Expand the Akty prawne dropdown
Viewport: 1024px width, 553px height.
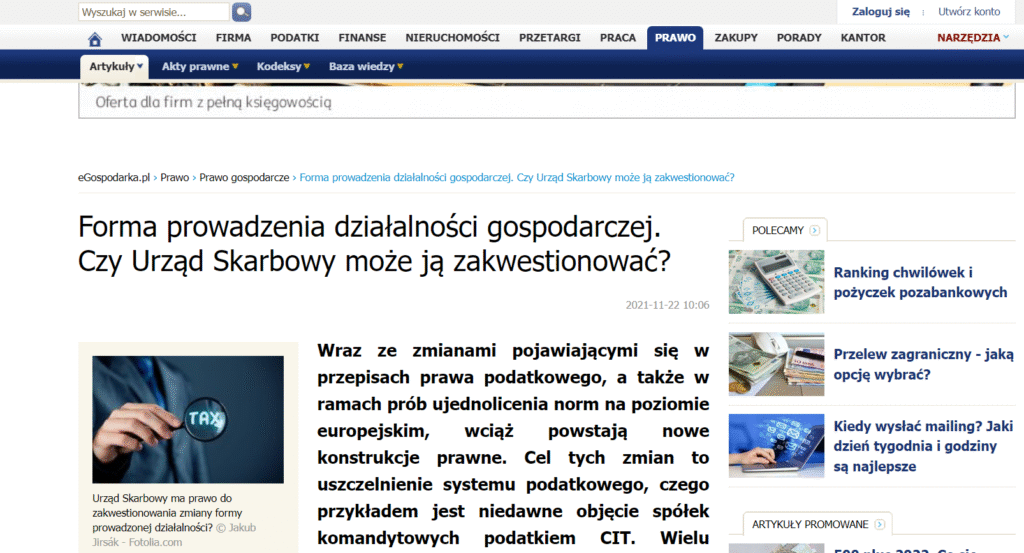pos(200,67)
